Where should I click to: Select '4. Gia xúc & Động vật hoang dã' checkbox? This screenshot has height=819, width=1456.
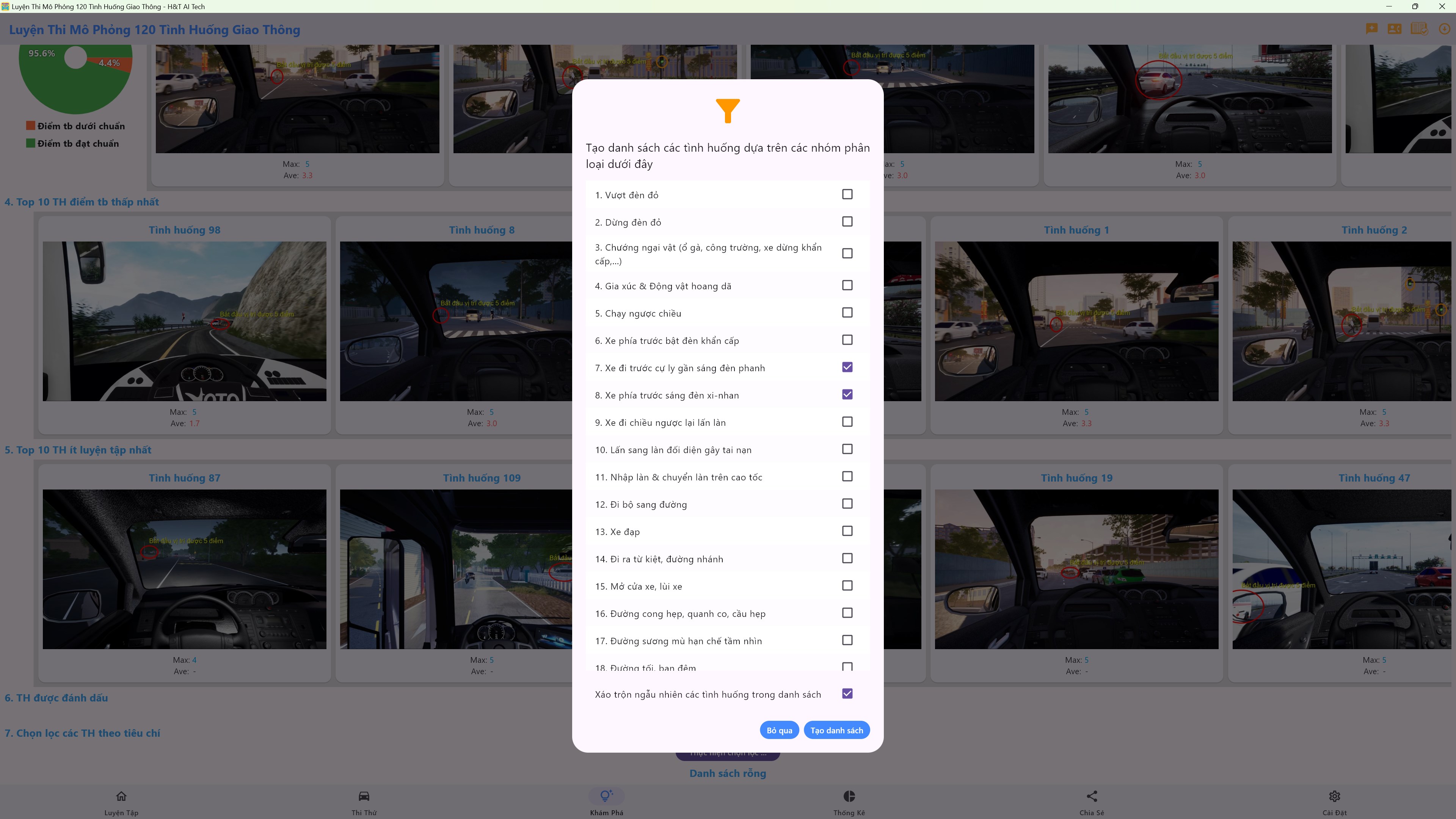[x=847, y=286]
